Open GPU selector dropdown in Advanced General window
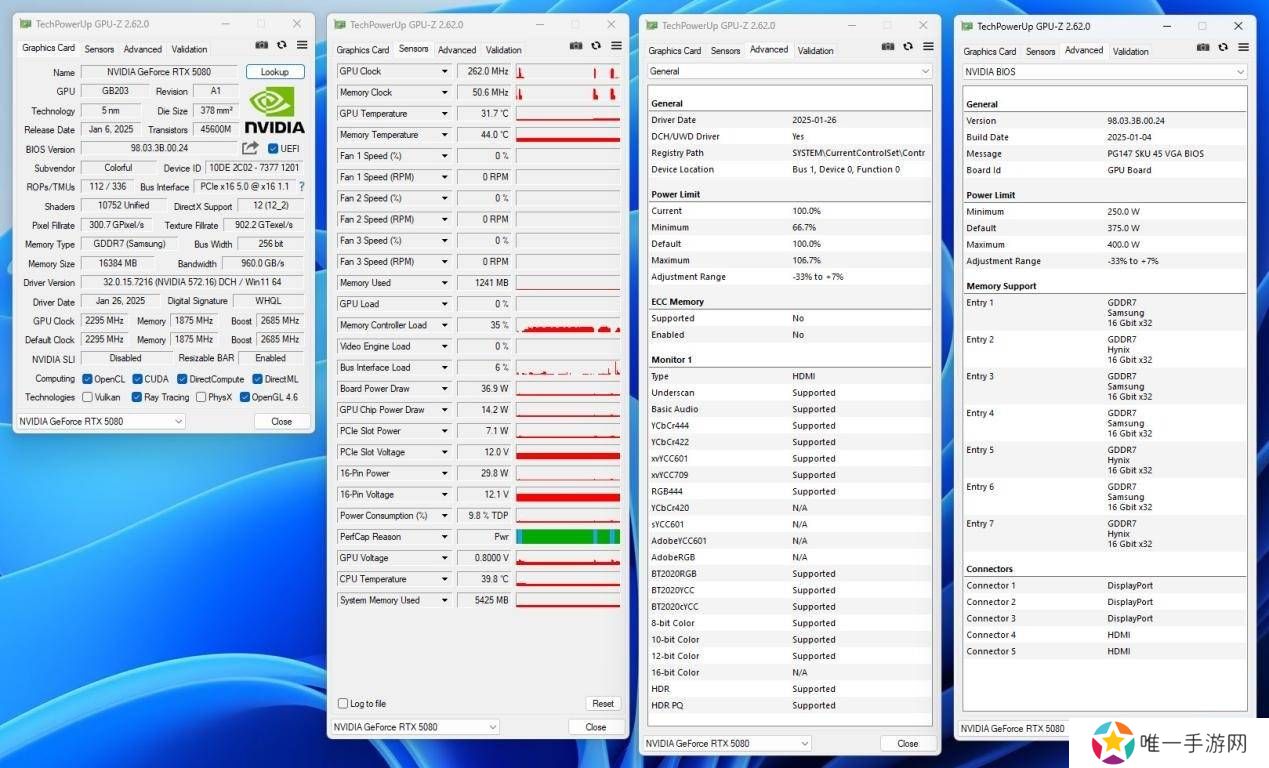Screen dimensions: 1269x768 point(727,744)
